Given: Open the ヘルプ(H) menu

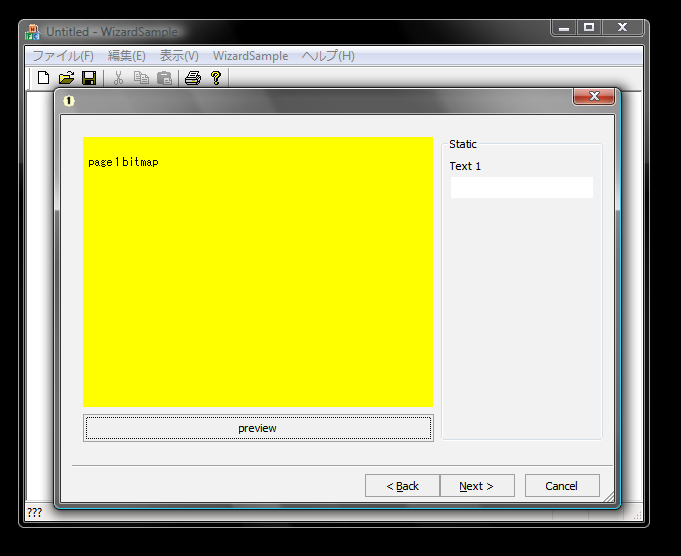Looking at the screenshot, I should [328, 56].
